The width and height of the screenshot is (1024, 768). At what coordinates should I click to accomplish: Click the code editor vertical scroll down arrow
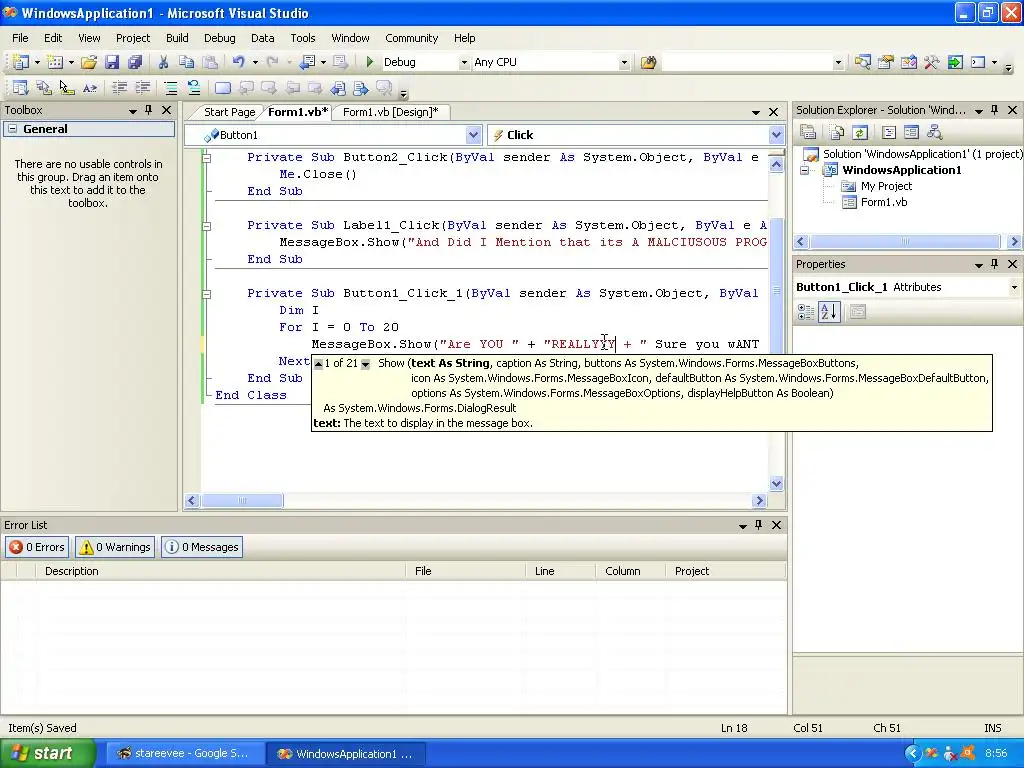coord(776,484)
